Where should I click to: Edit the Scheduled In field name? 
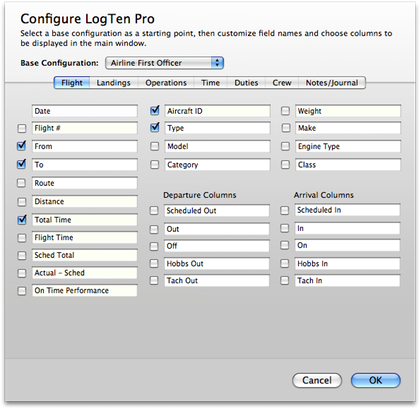tap(347, 210)
